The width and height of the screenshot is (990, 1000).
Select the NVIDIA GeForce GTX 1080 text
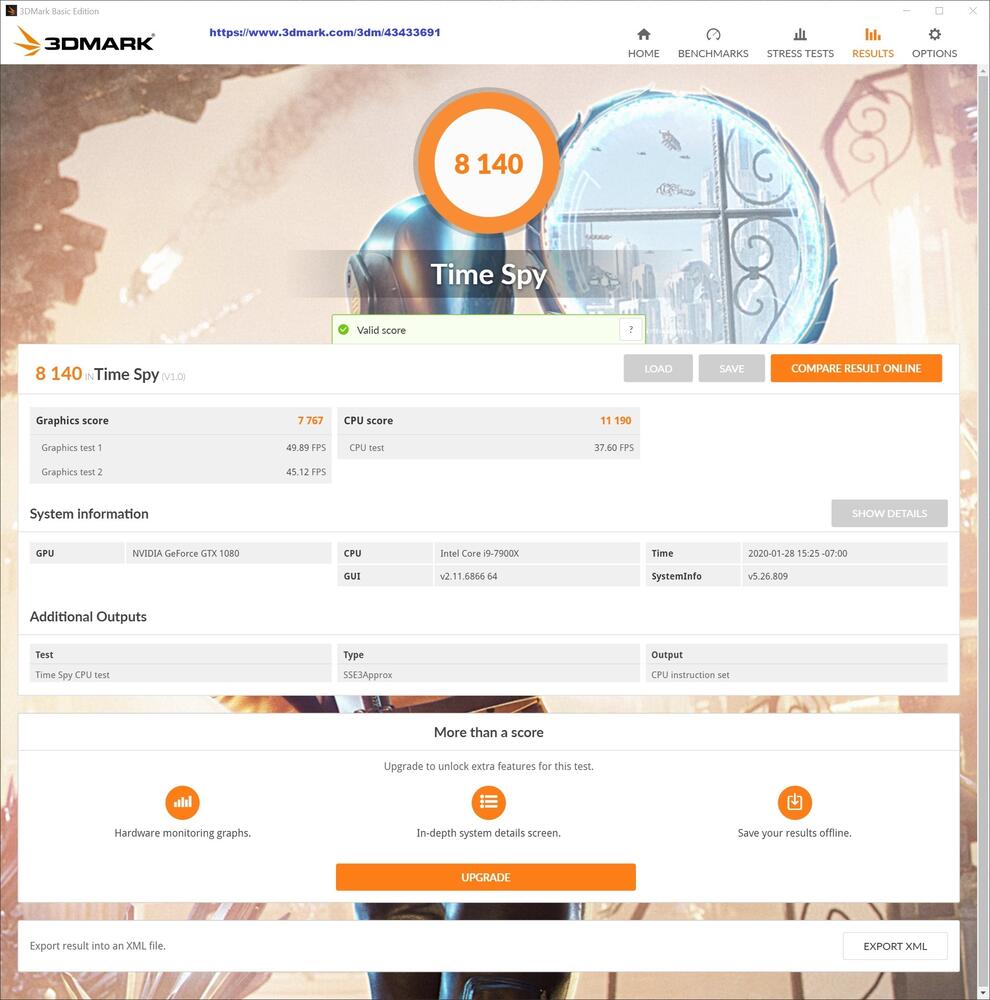(186, 554)
